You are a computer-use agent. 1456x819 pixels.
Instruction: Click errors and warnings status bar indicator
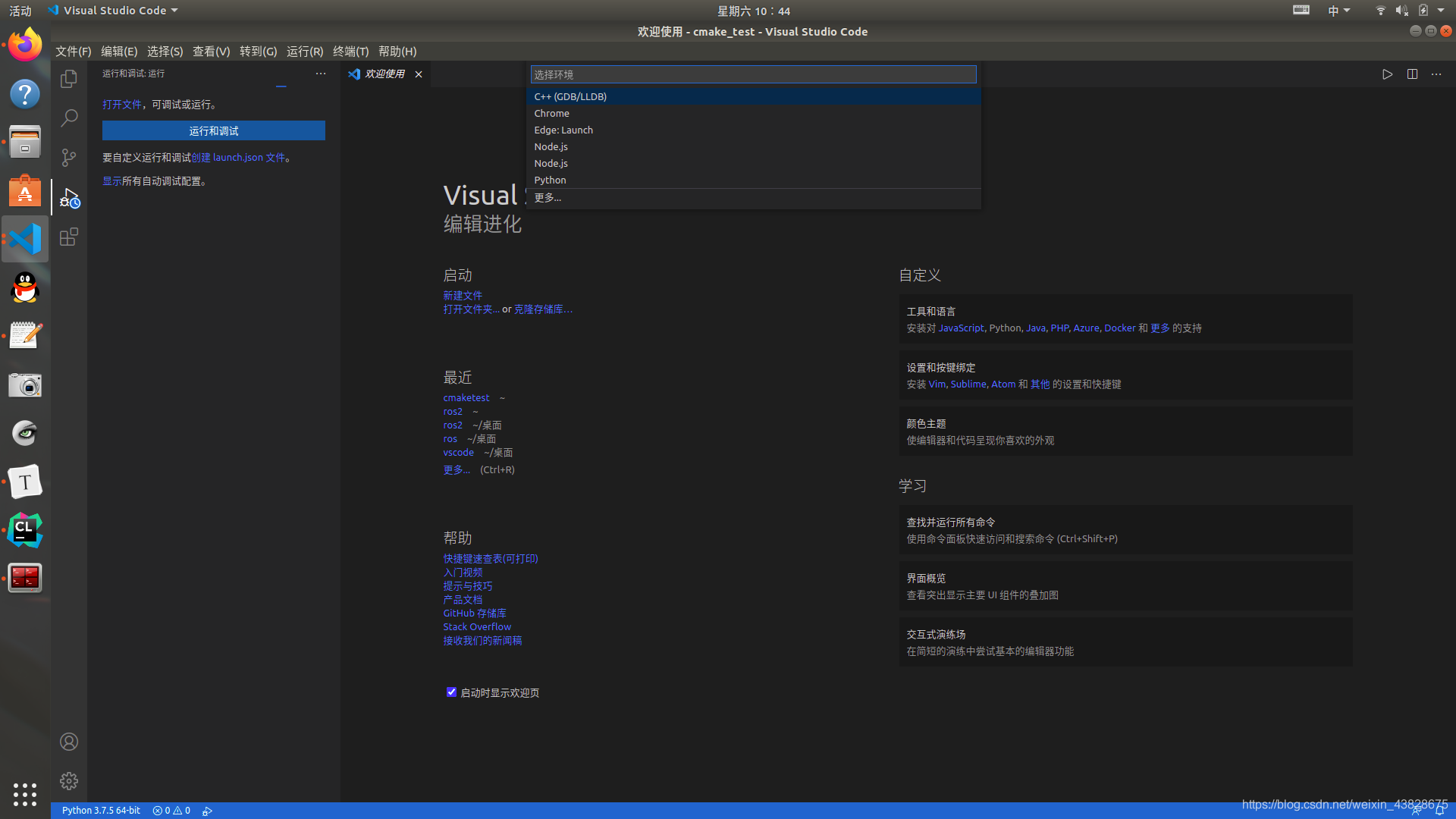point(171,811)
